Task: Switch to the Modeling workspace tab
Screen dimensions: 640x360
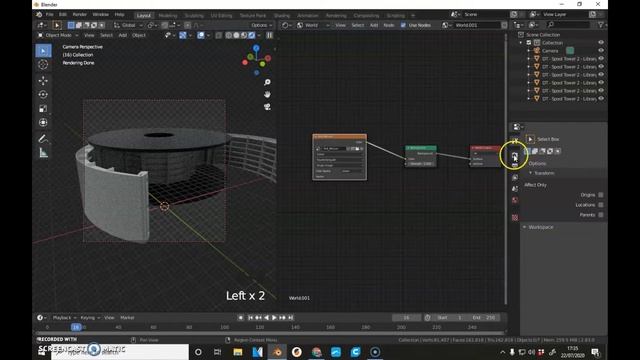Action: point(168,16)
